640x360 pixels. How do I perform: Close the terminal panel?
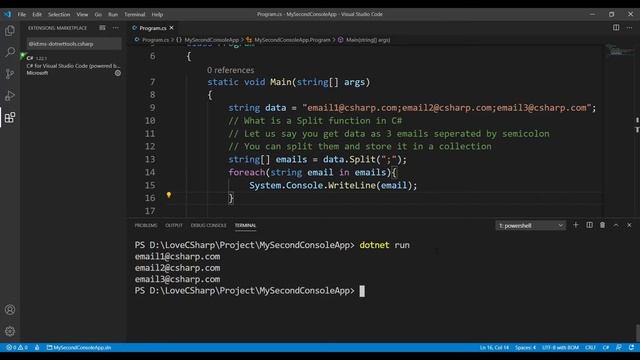[x=629, y=225]
